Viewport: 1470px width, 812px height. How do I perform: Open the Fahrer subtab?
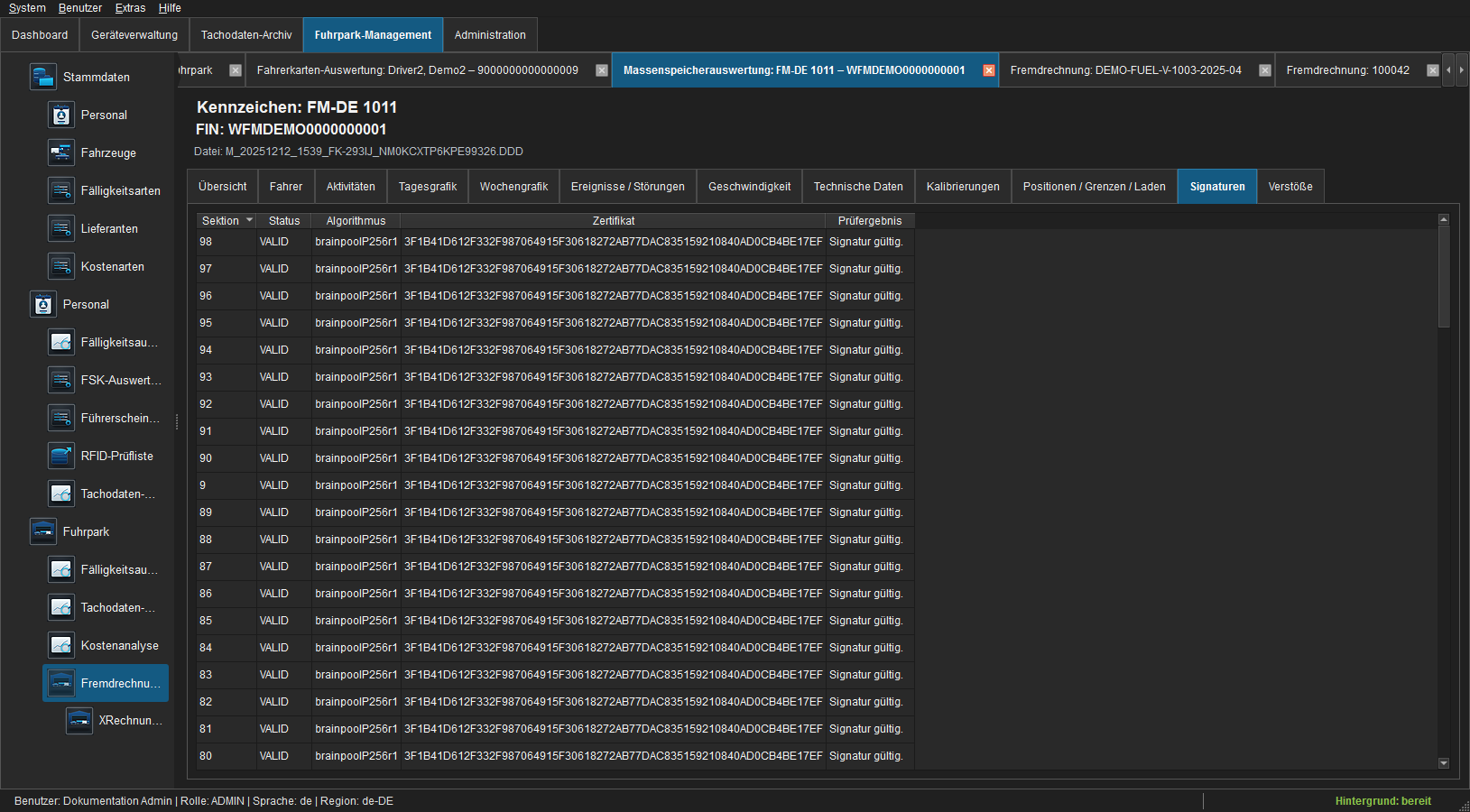point(286,187)
